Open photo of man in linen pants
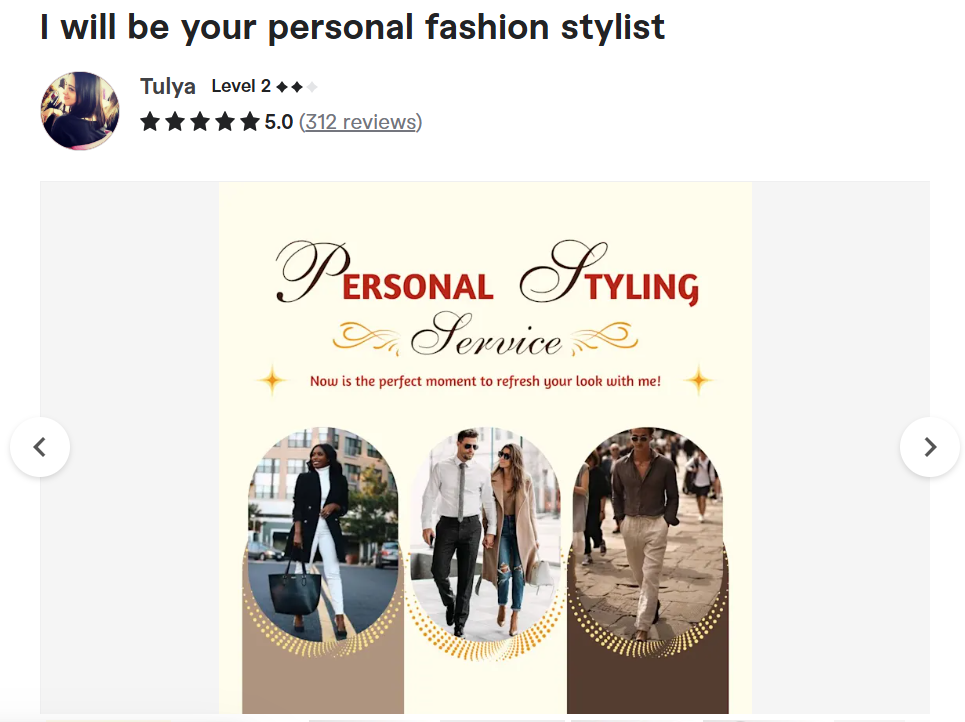The image size is (965, 722). point(648,534)
